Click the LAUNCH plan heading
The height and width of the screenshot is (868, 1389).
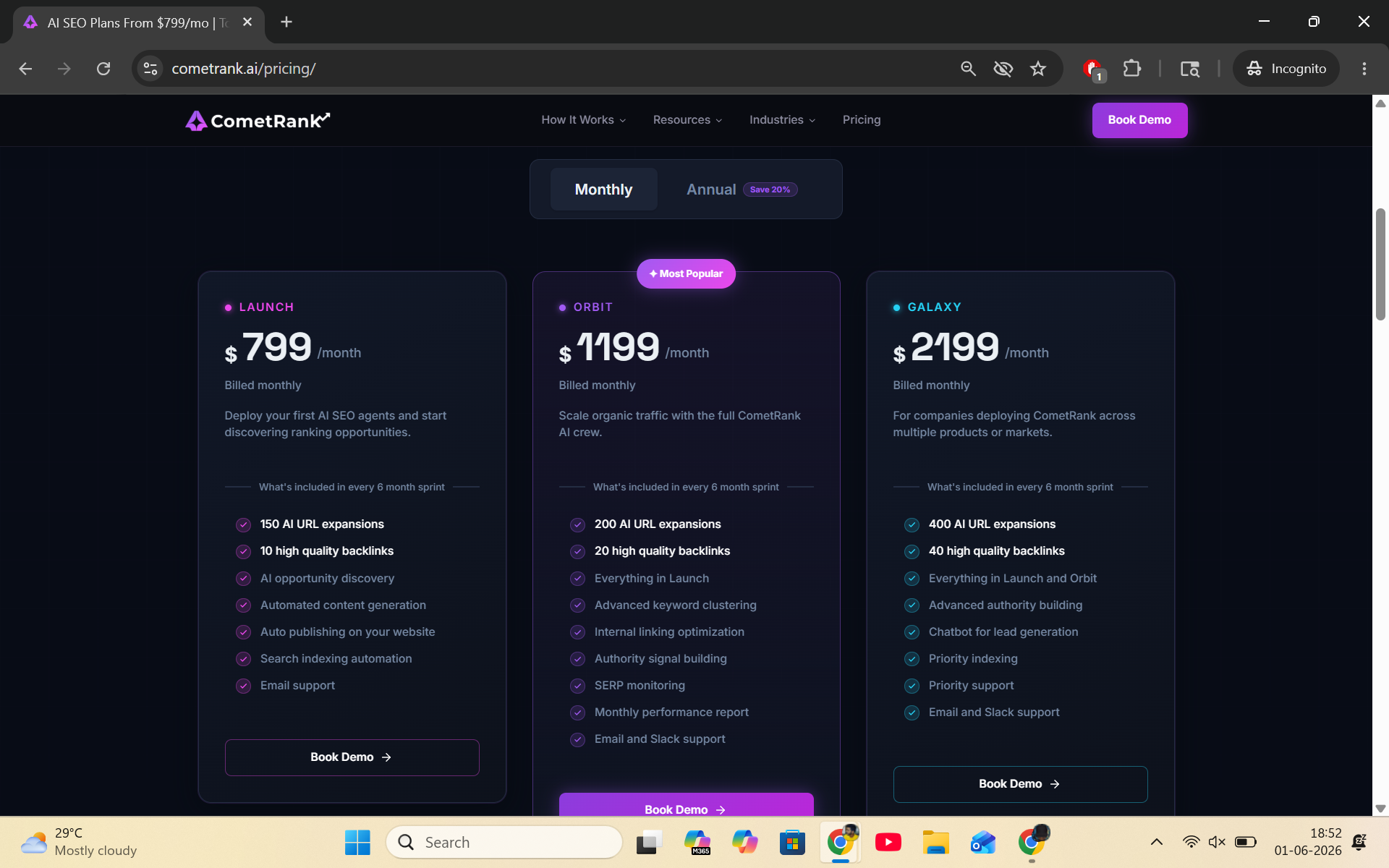coord(266,307)
